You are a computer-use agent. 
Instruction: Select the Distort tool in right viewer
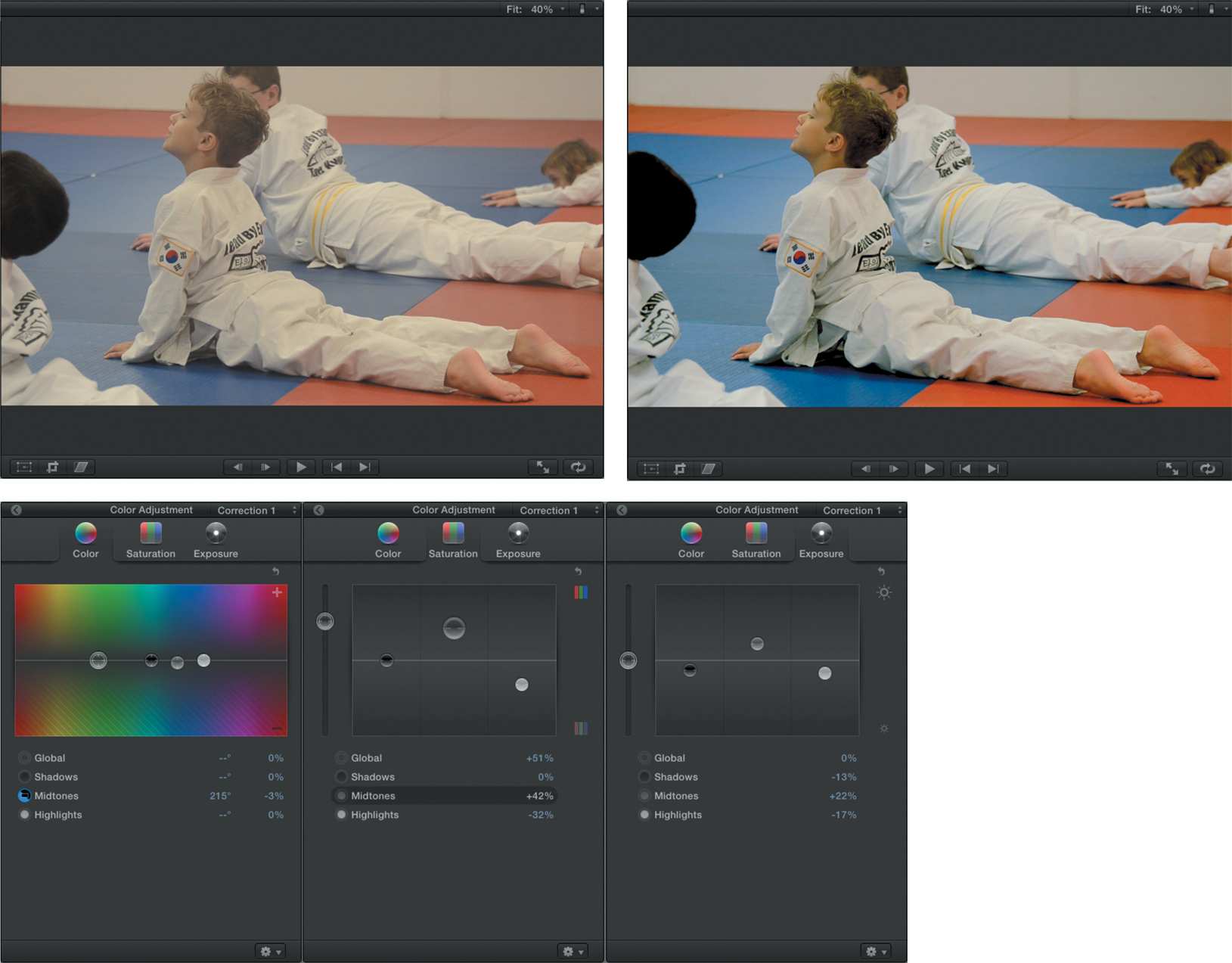point(707,468)
